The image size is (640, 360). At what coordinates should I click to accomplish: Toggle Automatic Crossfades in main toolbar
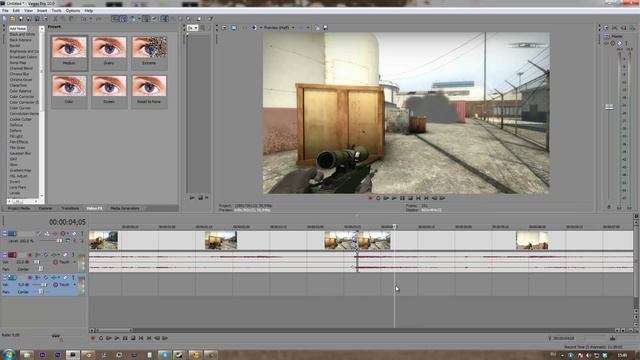[x=123, y=19]
